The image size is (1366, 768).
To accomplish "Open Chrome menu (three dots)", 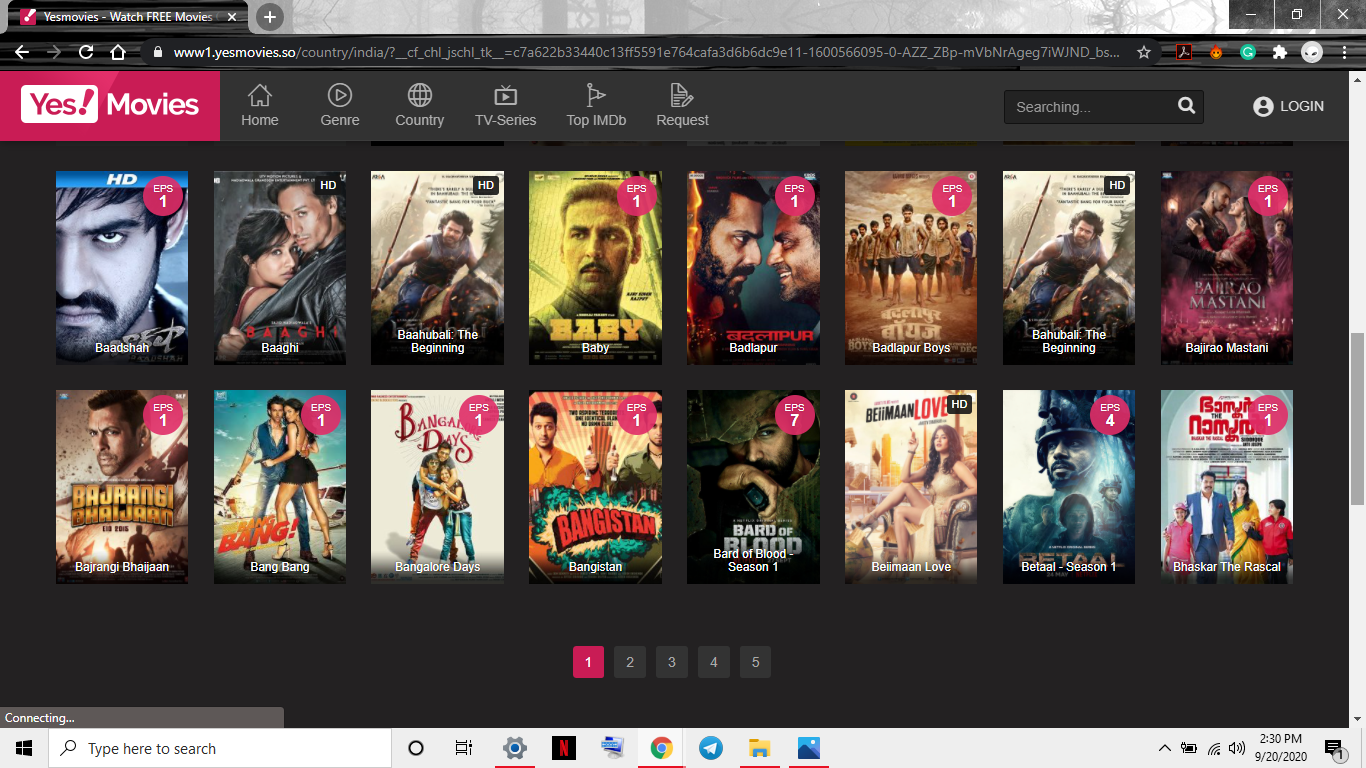I will [1345, 52].
